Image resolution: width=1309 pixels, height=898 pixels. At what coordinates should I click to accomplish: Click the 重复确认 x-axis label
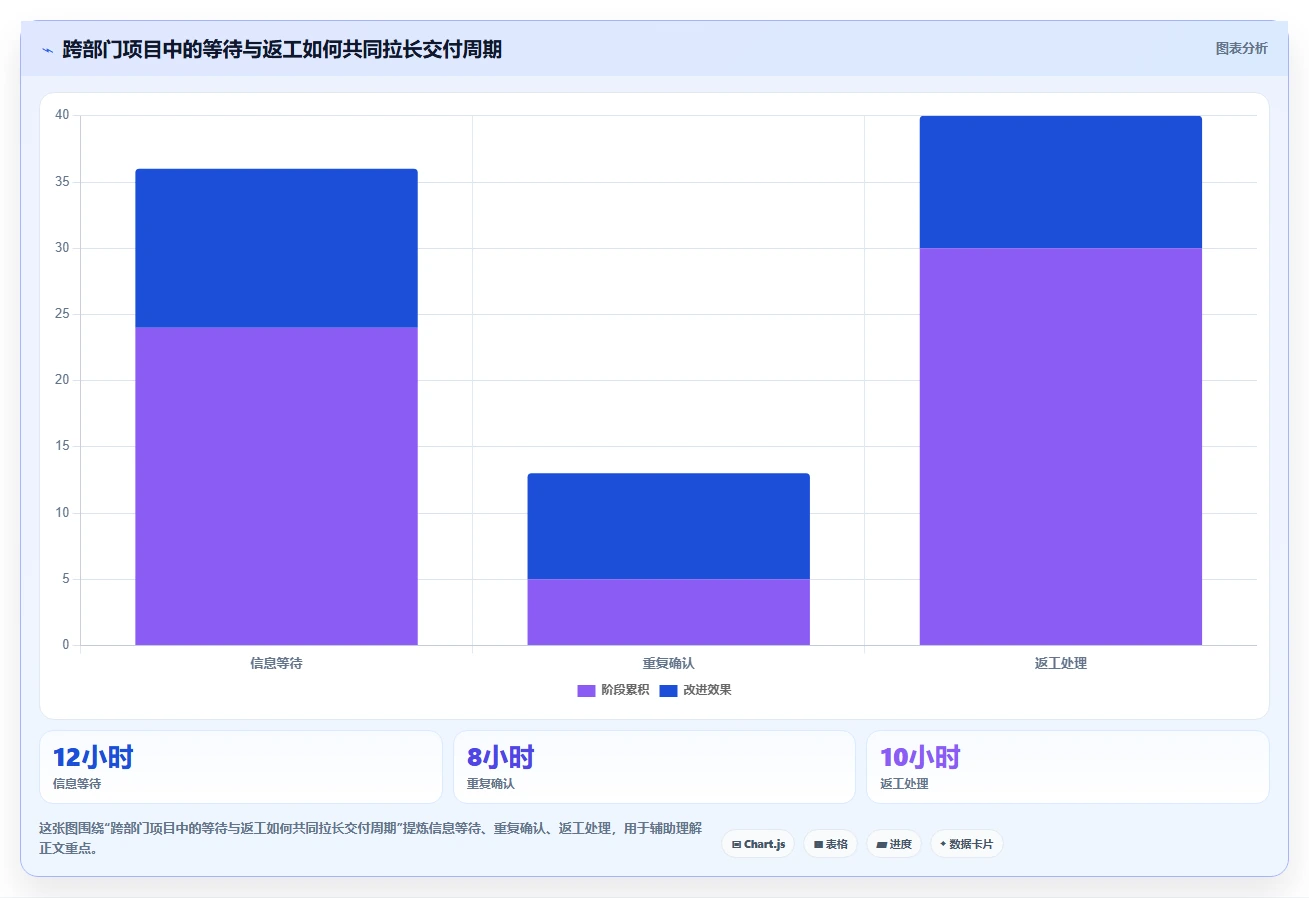click(x=668, y=663)
